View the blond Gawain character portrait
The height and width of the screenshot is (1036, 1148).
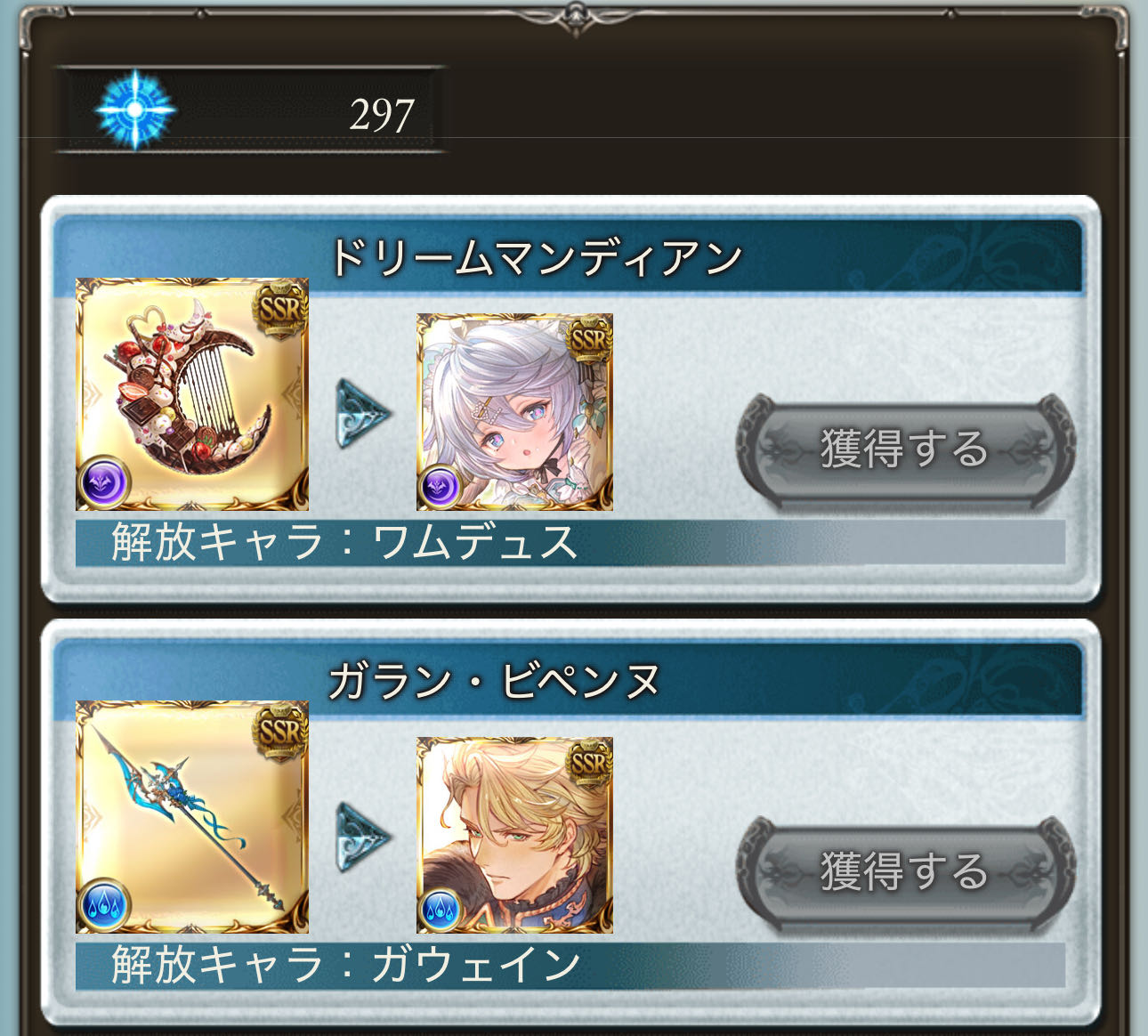[514, 835]
